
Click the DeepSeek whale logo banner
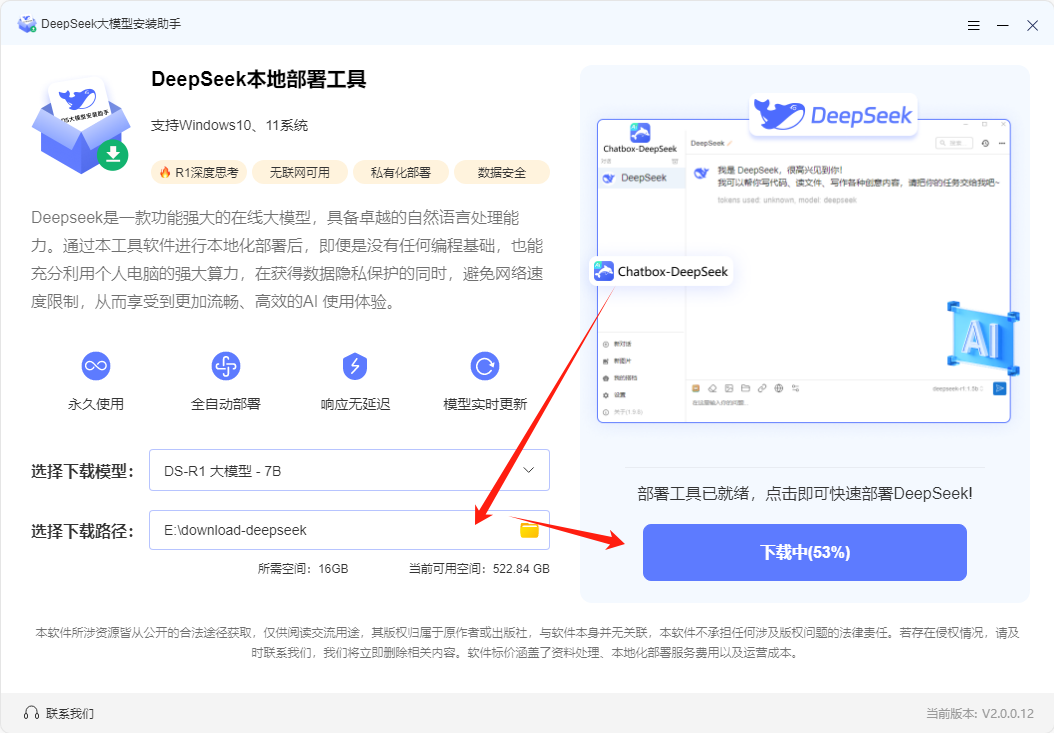point(832,114)
